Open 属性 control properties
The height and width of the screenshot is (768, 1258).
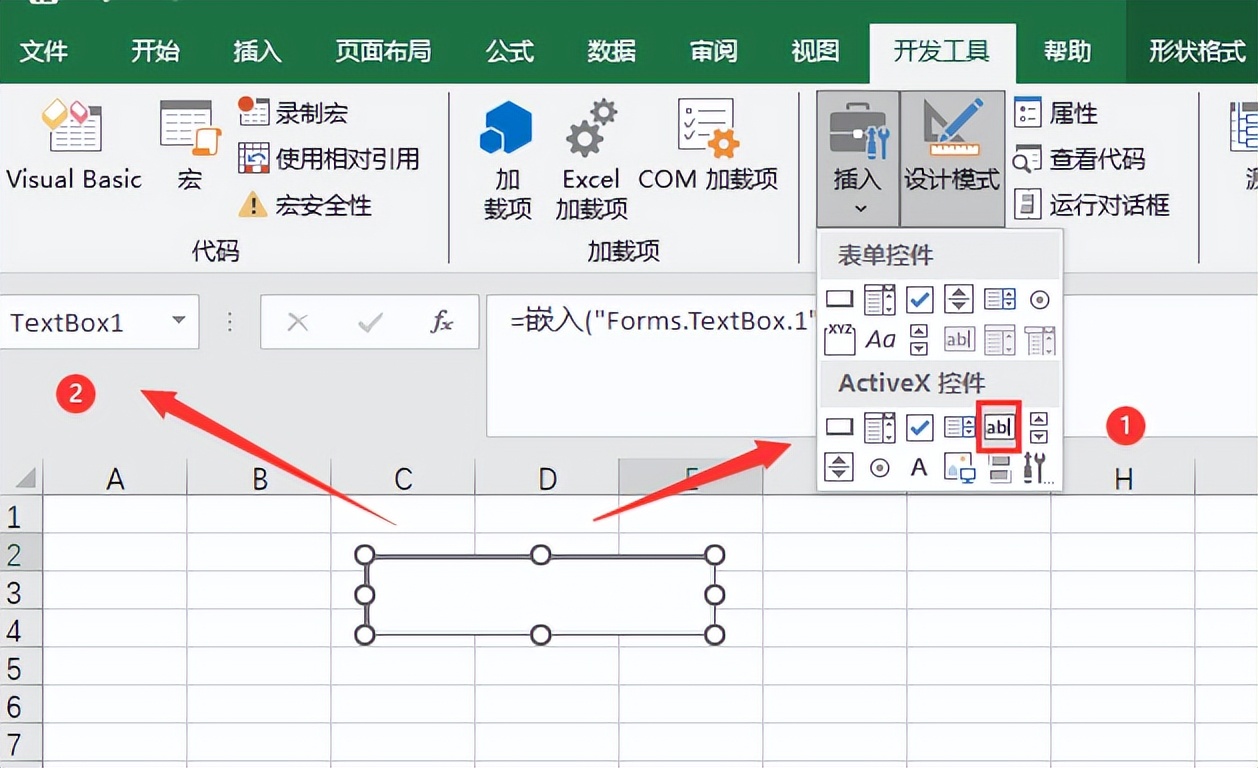pos(1056,113)
